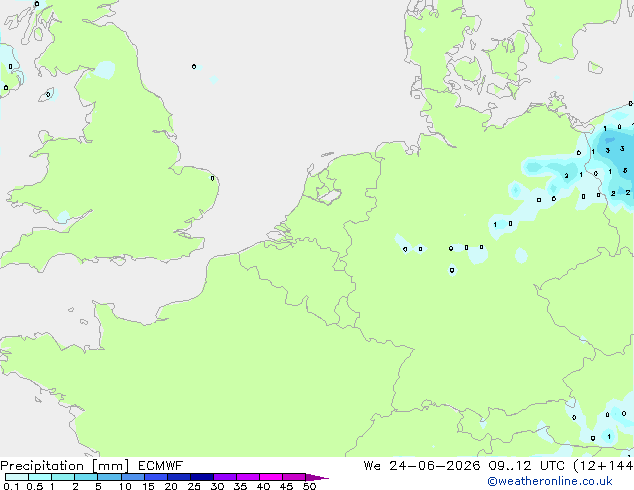Click the blue swatch between 10 and 15

(x=133, y=477)
